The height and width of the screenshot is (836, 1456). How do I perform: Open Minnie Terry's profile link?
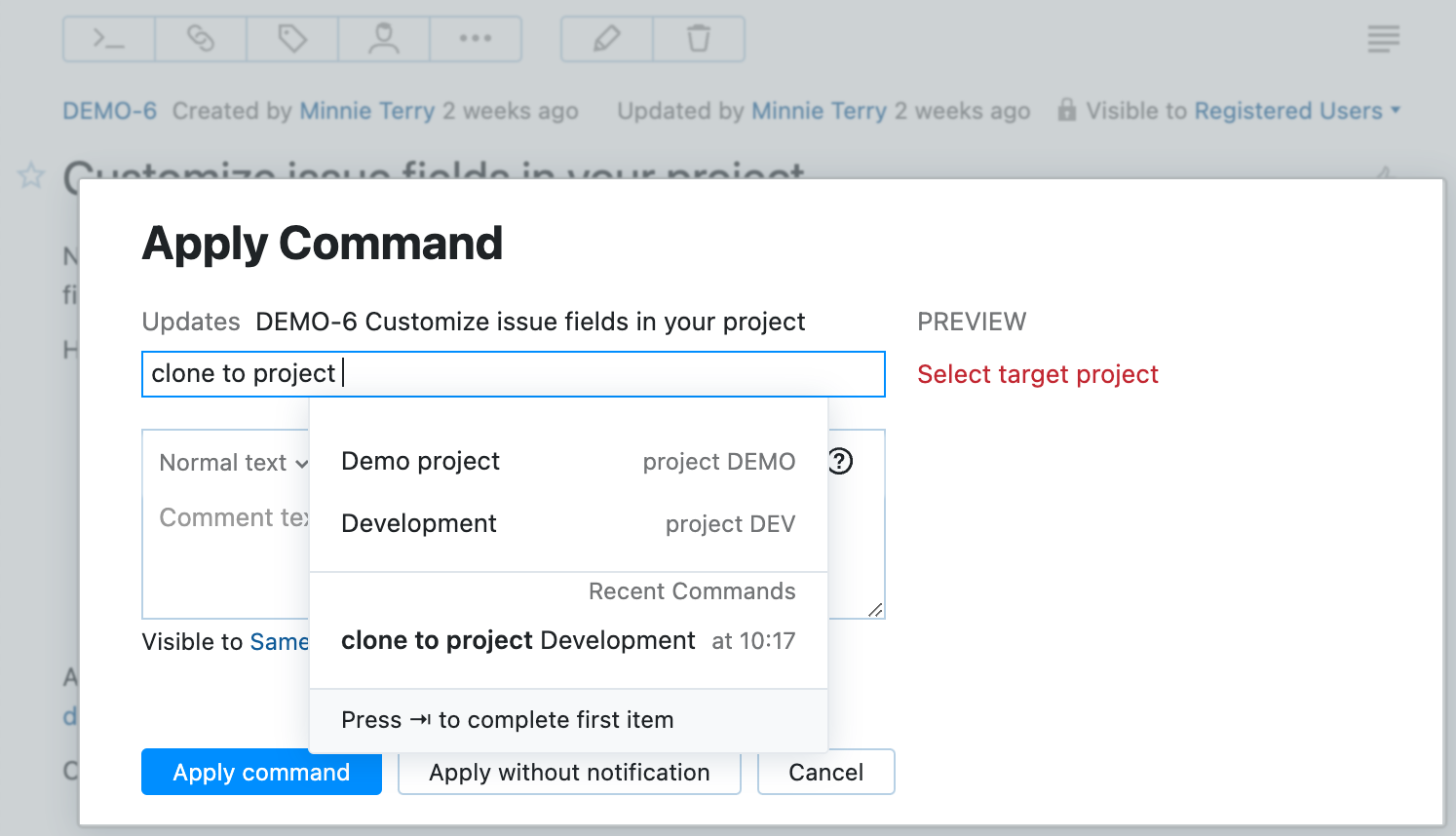(368, 110)
